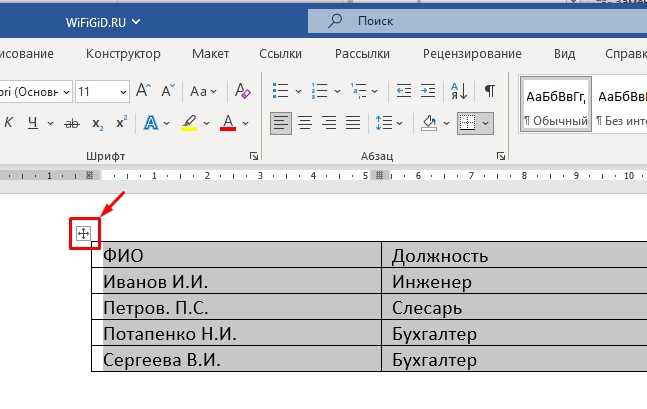Image resolution: width=647 pixels, height=409 pixels.
Task: Increase font size with the large A icon
Action: tap(143, 90)
